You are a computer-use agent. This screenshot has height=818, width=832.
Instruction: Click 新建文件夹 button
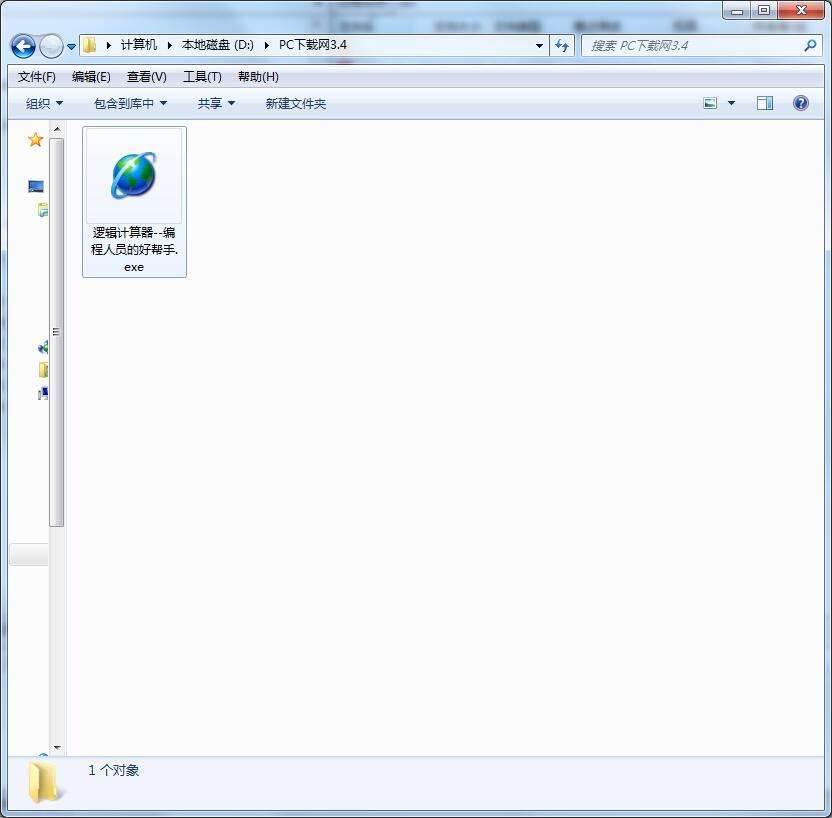[x=296, y=103]
